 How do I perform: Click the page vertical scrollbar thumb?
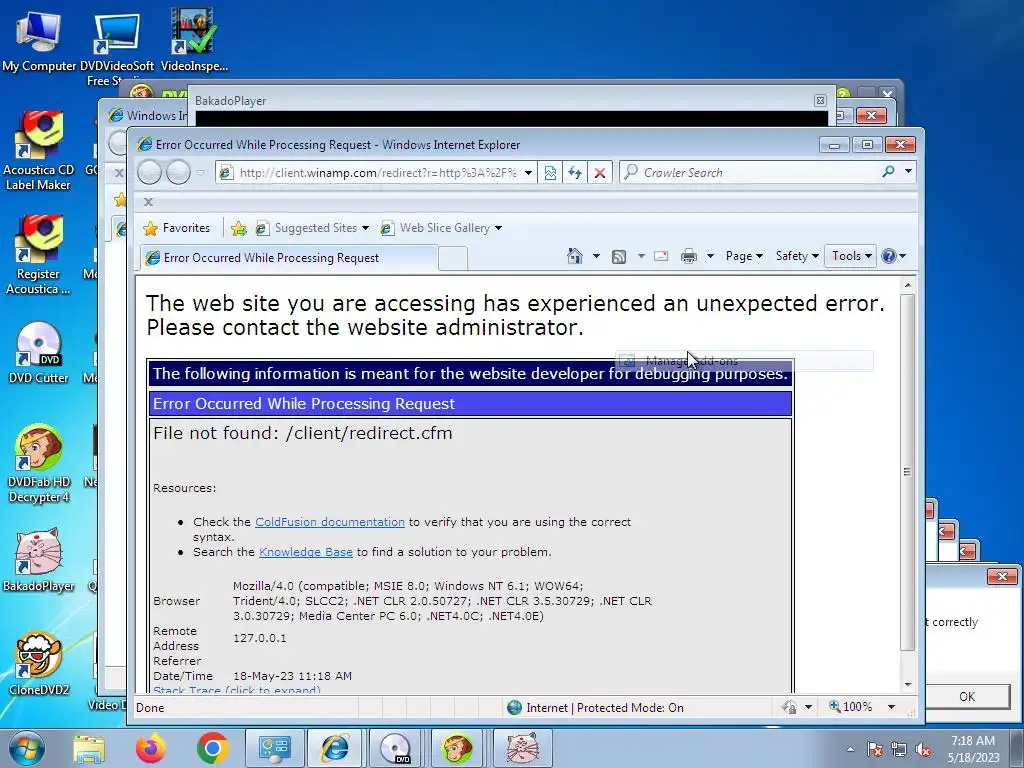pos(907,472)
